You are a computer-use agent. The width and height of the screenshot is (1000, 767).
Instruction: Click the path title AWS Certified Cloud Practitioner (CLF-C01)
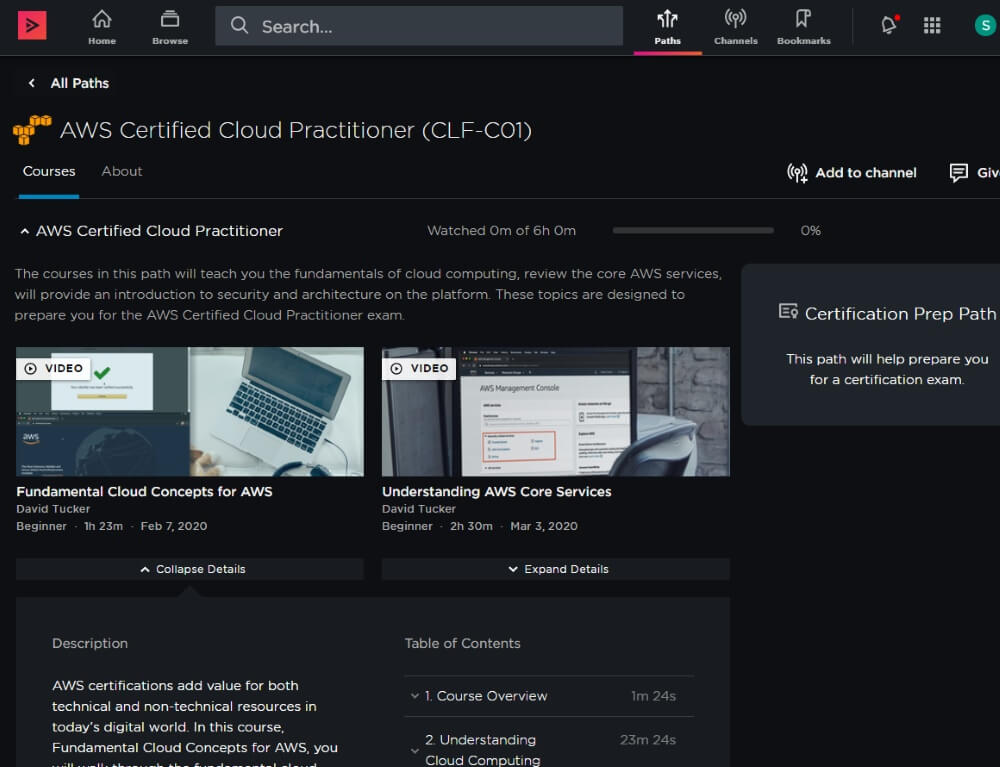[296, 130]
